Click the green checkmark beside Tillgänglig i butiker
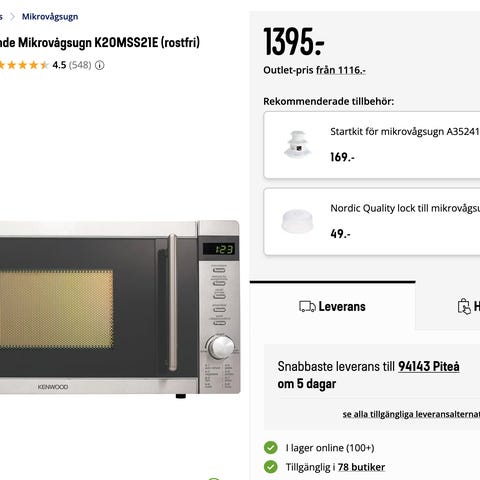 click(271, 467)
